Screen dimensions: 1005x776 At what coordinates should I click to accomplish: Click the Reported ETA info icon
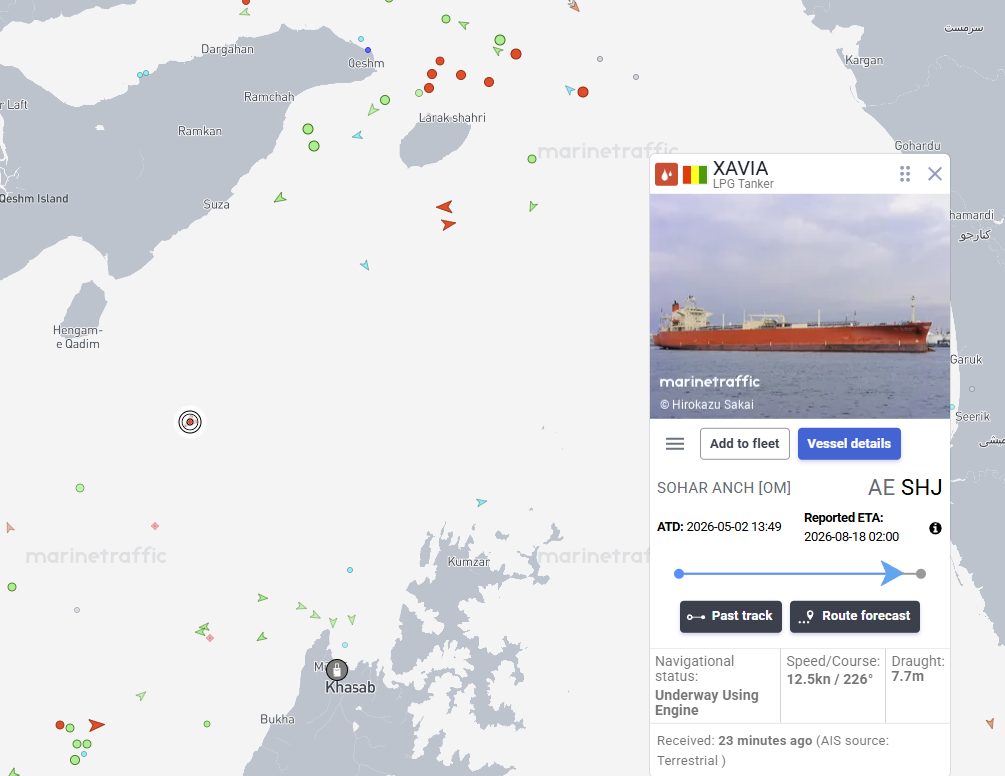pyautogui.click(x=935, y=528)
